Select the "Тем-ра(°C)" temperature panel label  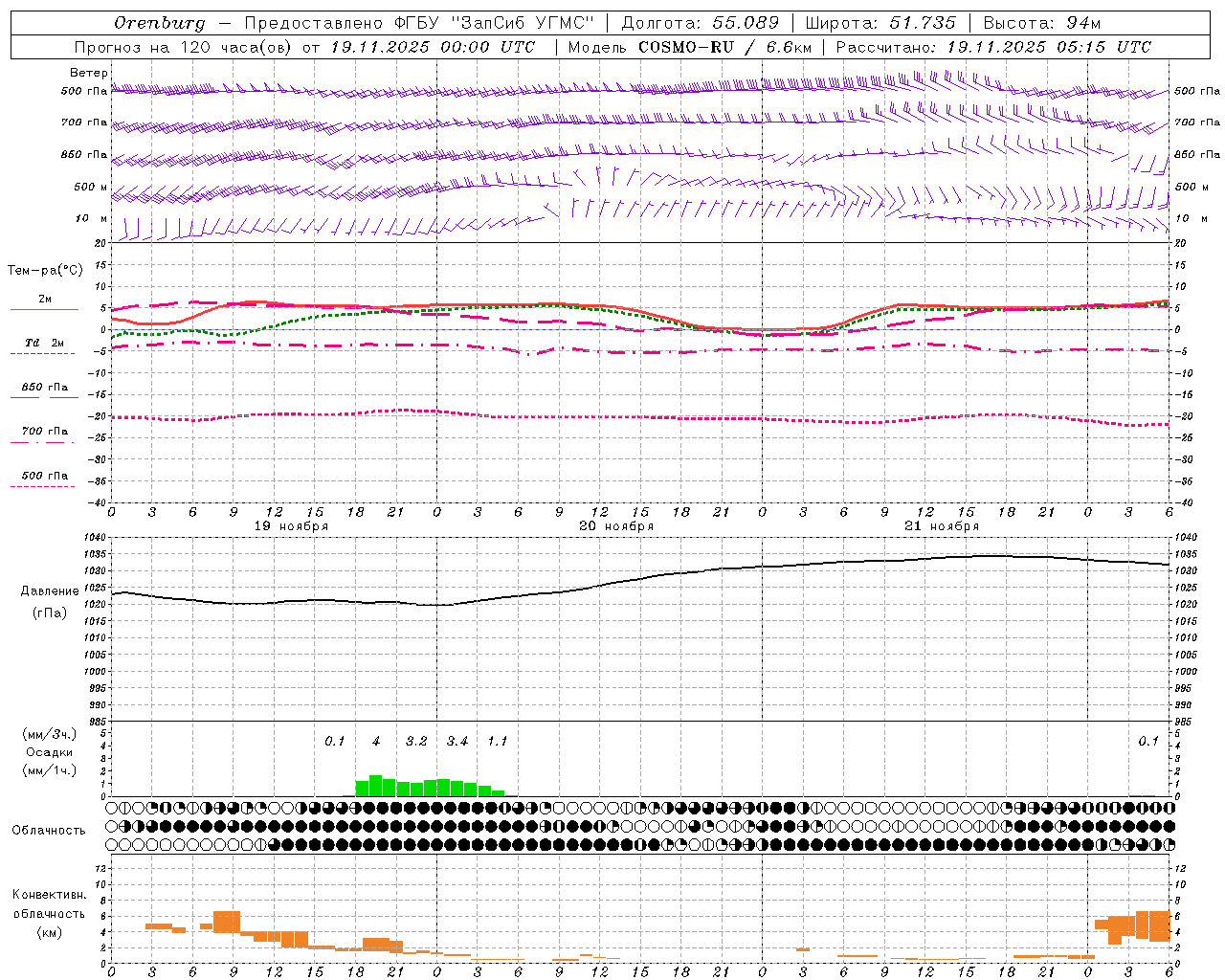click(x=45, y=271)
